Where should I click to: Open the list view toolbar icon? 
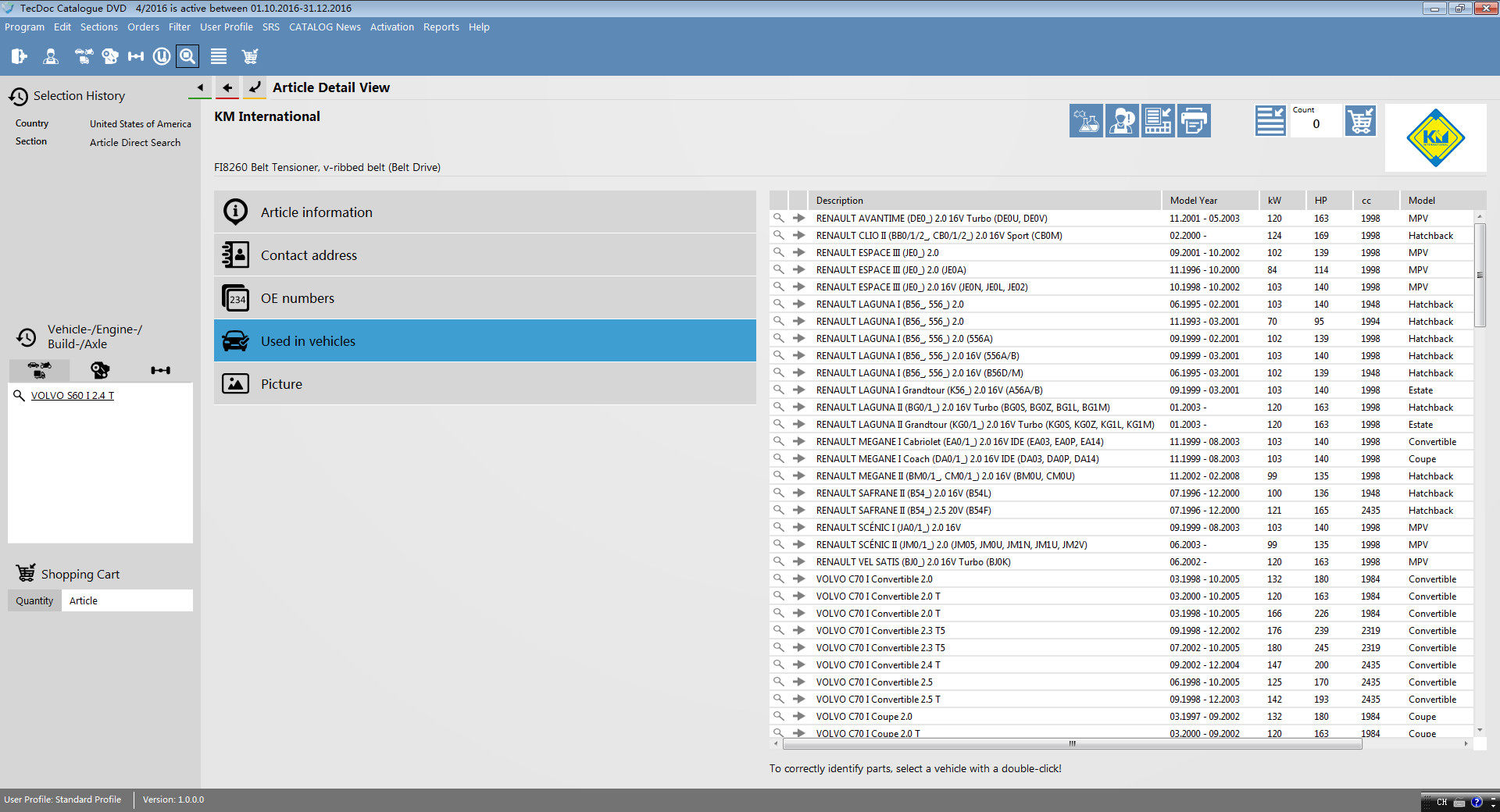[x=219, y=56]
